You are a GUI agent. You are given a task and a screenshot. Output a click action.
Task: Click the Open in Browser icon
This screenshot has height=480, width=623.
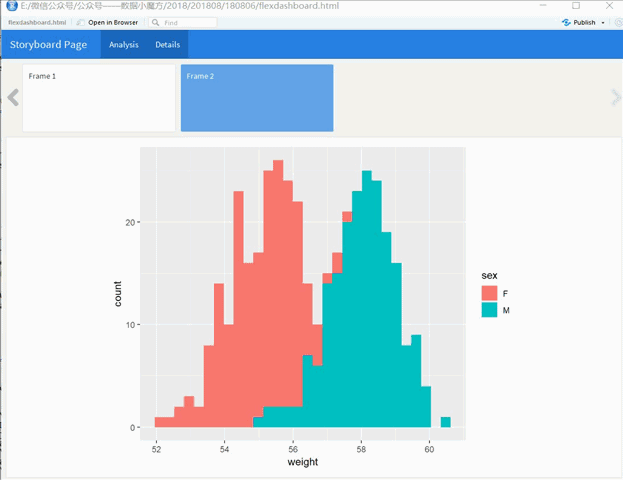tap(80, 23)
